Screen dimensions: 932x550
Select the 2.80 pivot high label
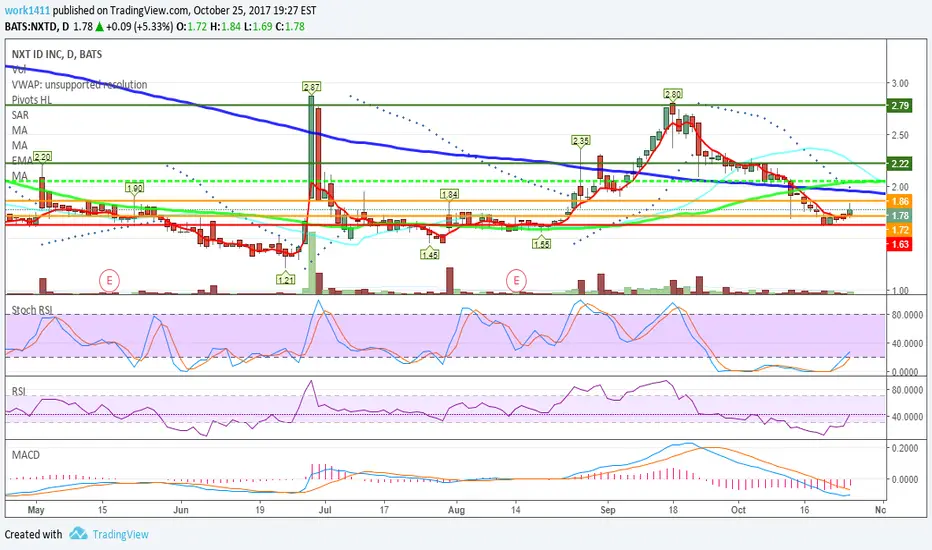[673, 94]
